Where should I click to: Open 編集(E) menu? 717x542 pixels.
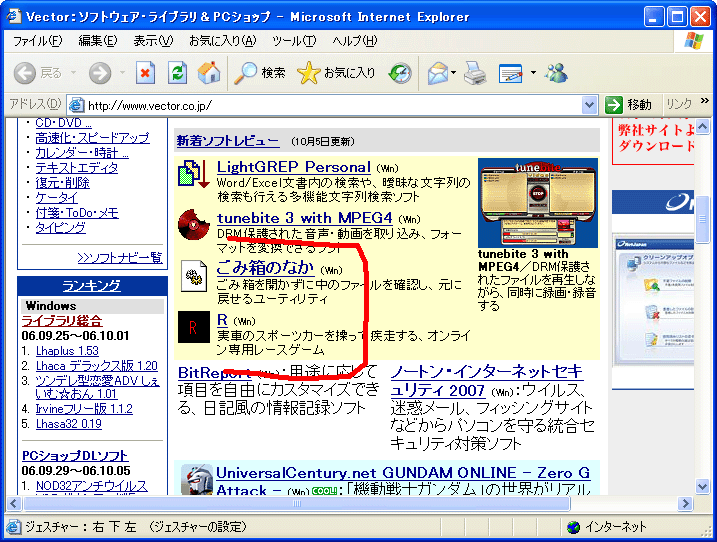tap(98, 41)
